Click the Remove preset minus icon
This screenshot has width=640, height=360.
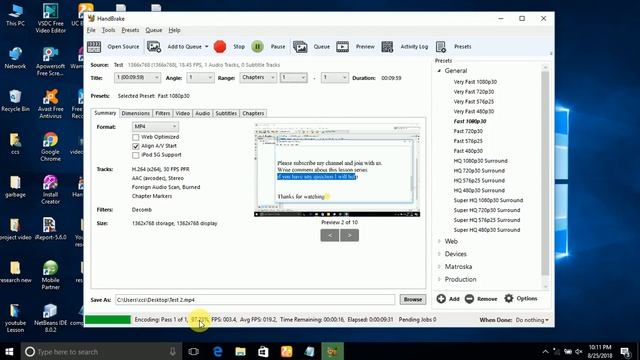coord(469,299)
